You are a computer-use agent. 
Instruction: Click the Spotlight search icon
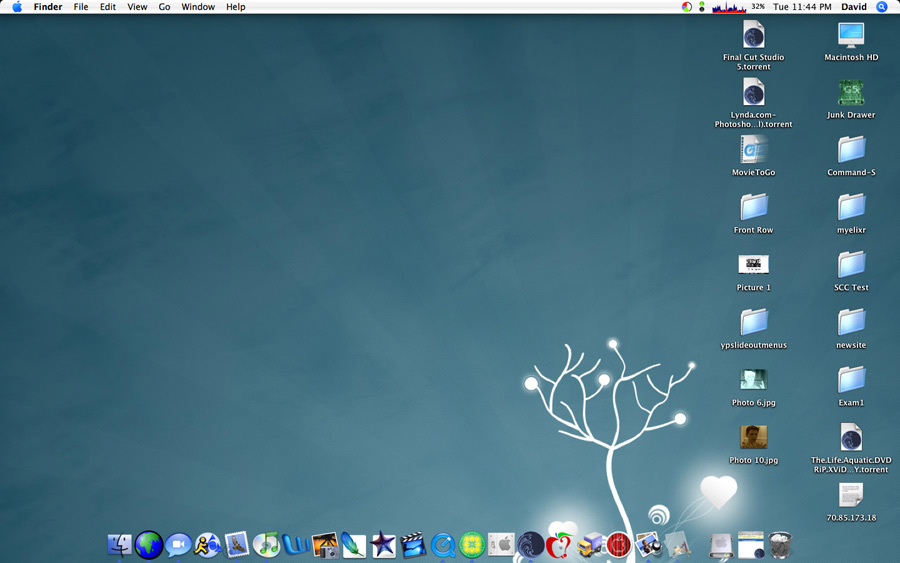(882, 7)
